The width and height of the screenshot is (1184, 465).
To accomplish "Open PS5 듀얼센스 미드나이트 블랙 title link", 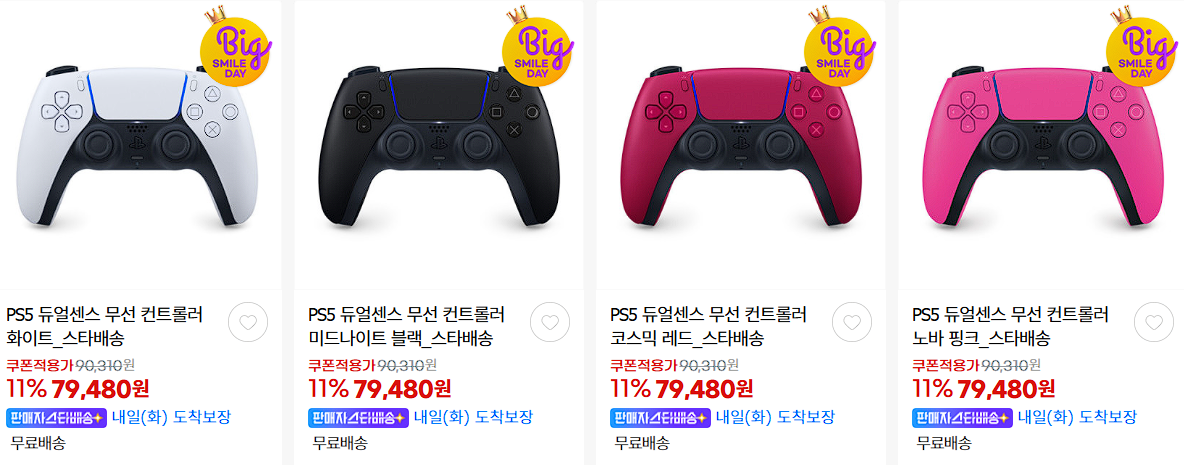I will (407, 326).
